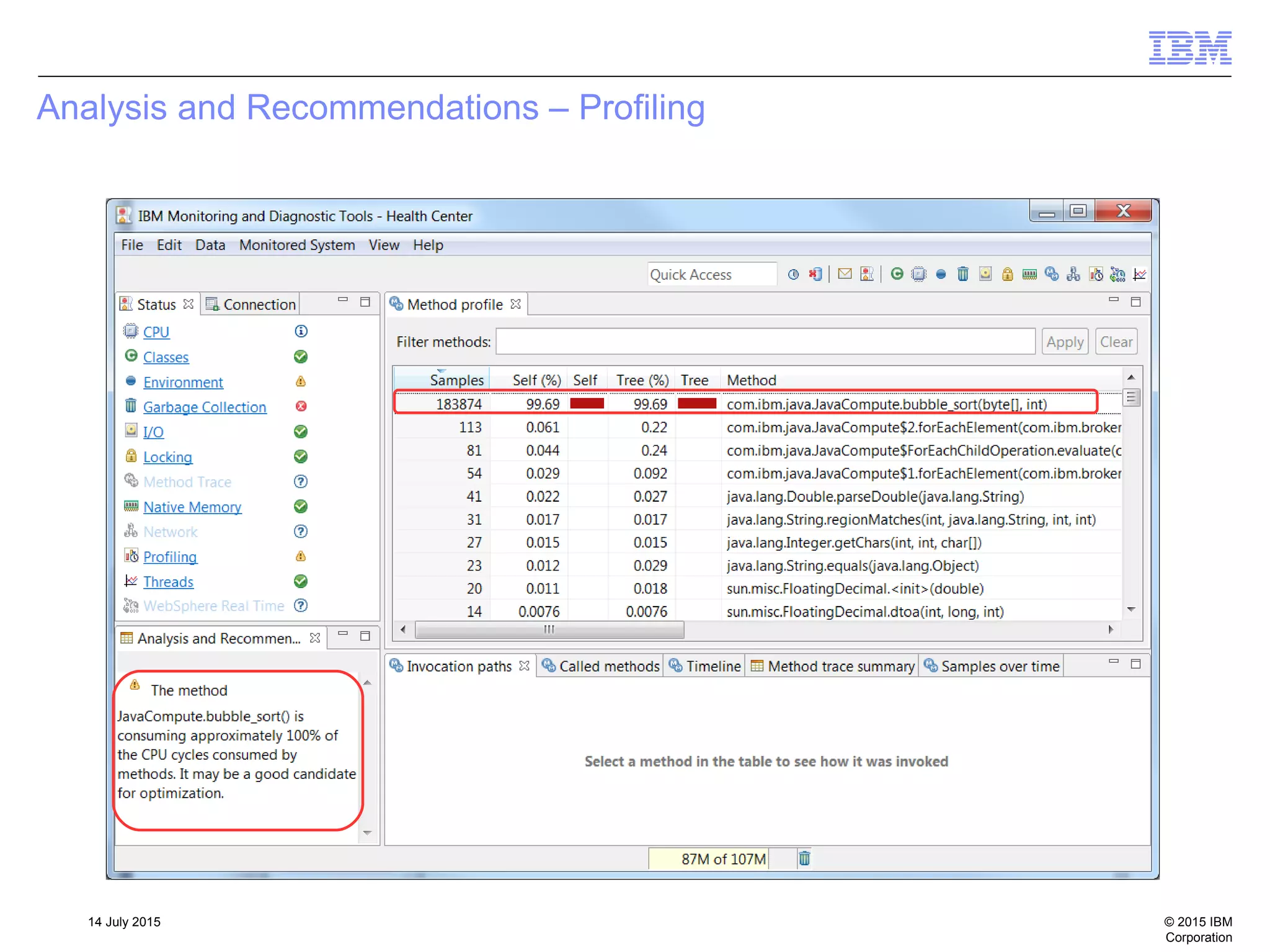1270x952 pixels.
Task: Minimize the Analysis and Recommendations panel
Action: tap(343, 633)
